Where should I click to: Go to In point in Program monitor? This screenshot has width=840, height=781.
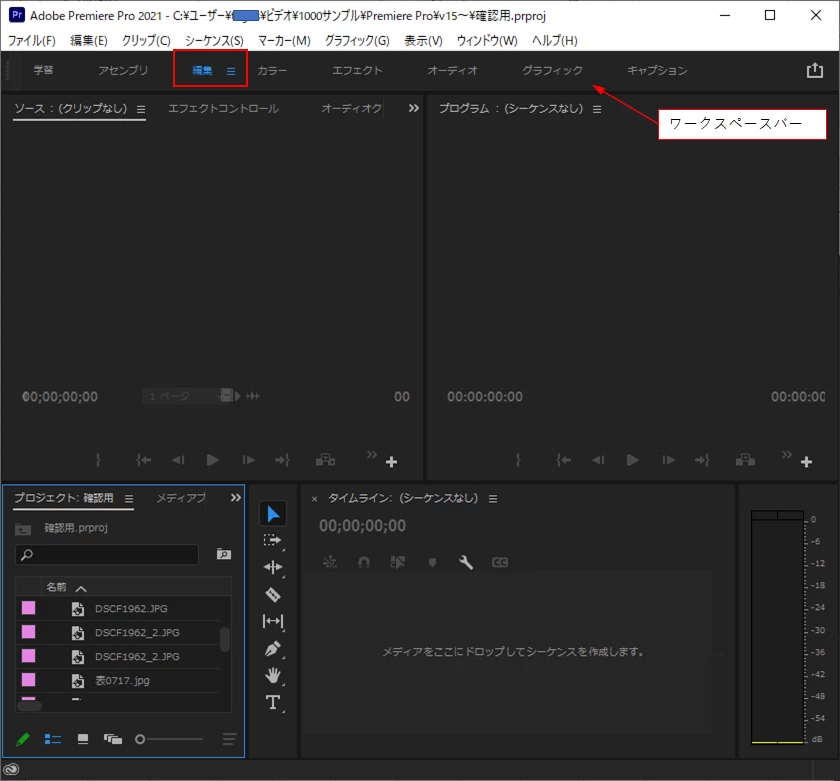(x=564, y=460)
